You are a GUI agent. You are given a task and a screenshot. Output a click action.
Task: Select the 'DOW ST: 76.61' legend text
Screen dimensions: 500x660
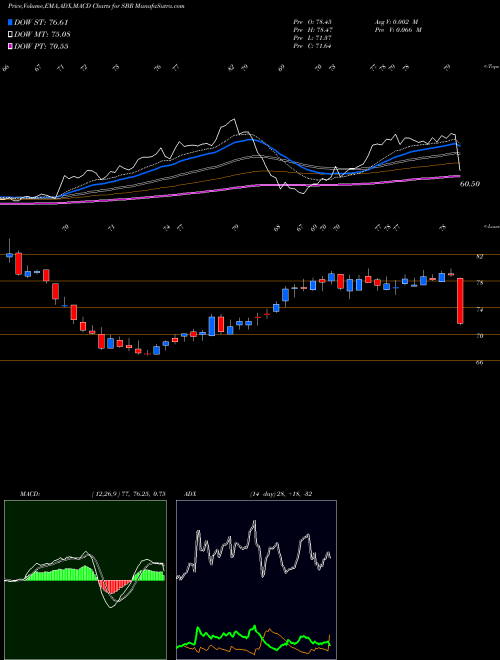(x=41, y=22)
